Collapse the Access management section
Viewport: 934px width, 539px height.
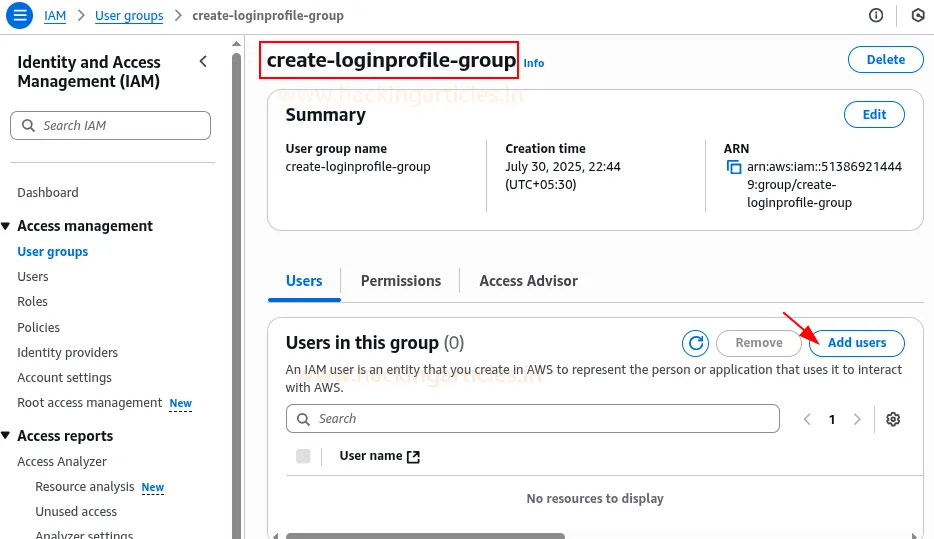tap(6, 226)
